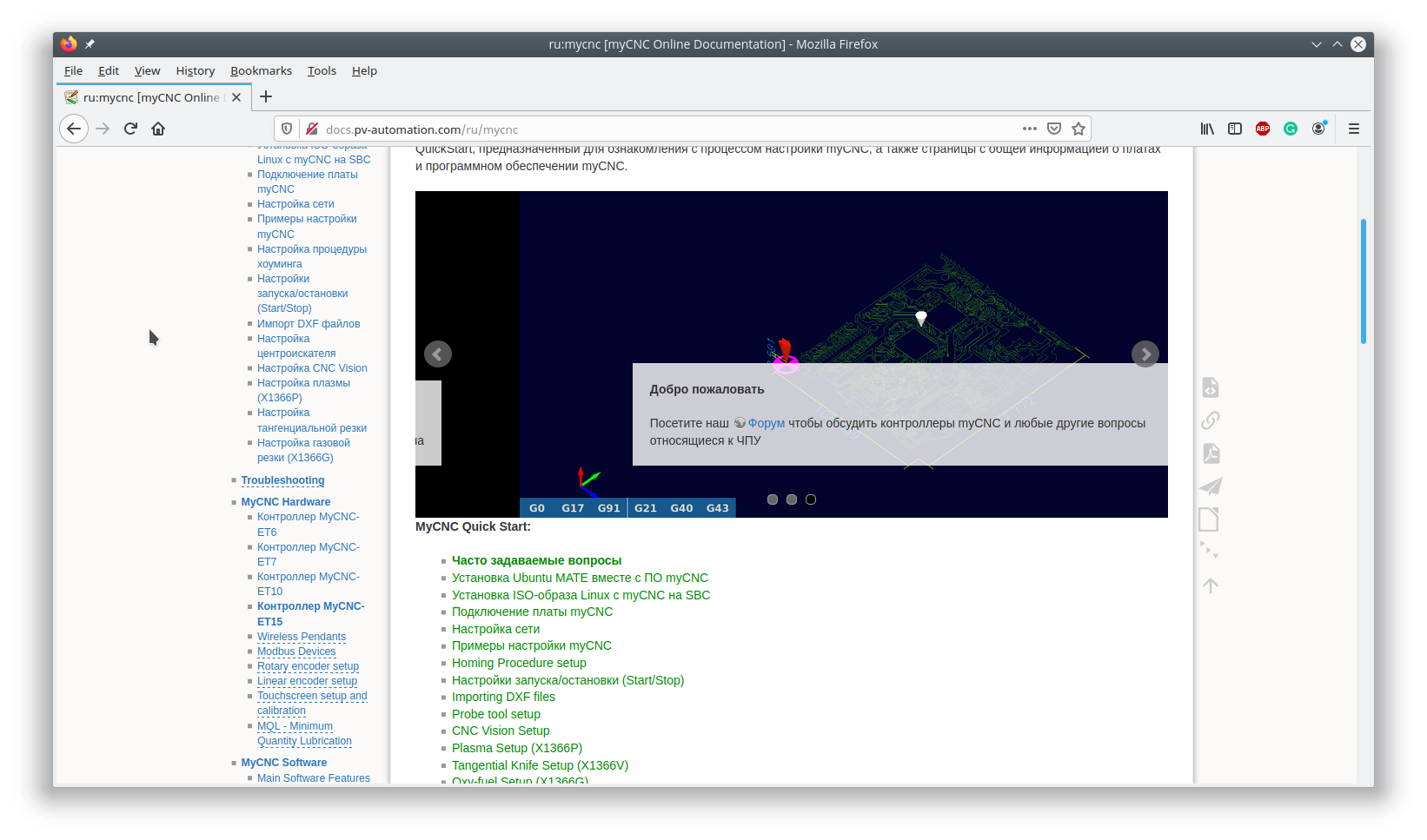Click the pin icon in the title bar

(90, 44)
